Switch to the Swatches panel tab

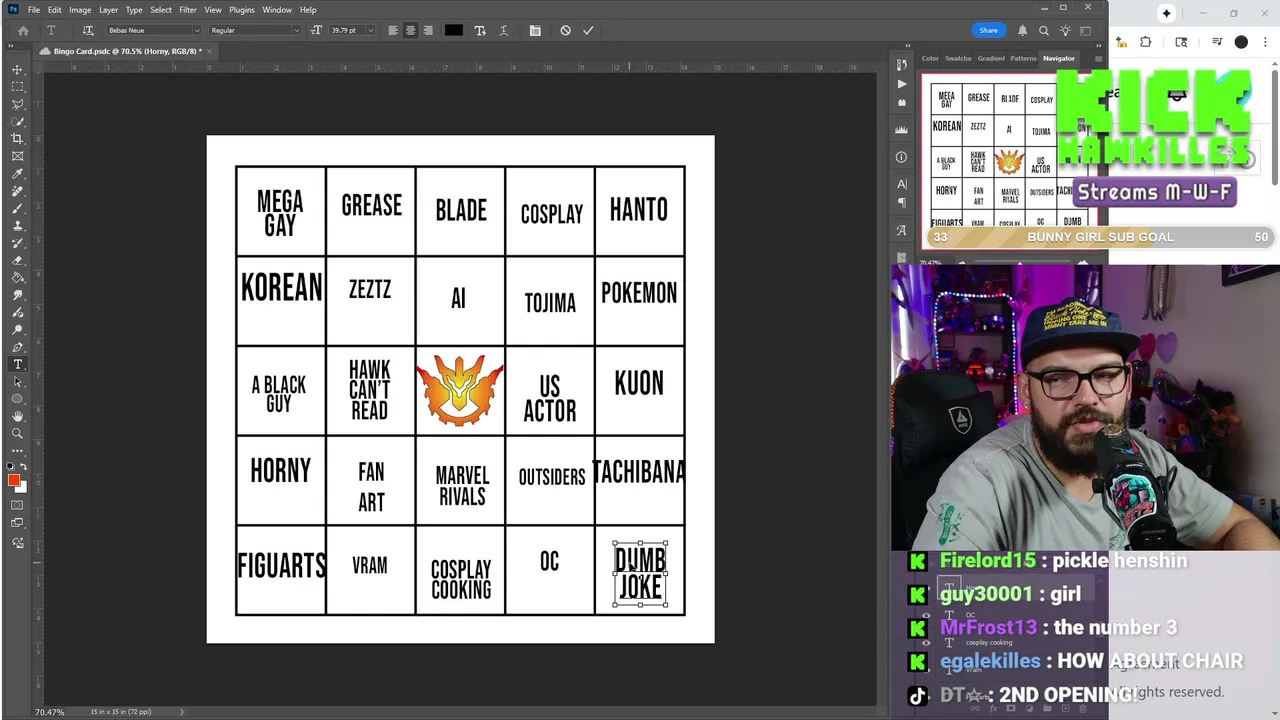pos(958,58)
